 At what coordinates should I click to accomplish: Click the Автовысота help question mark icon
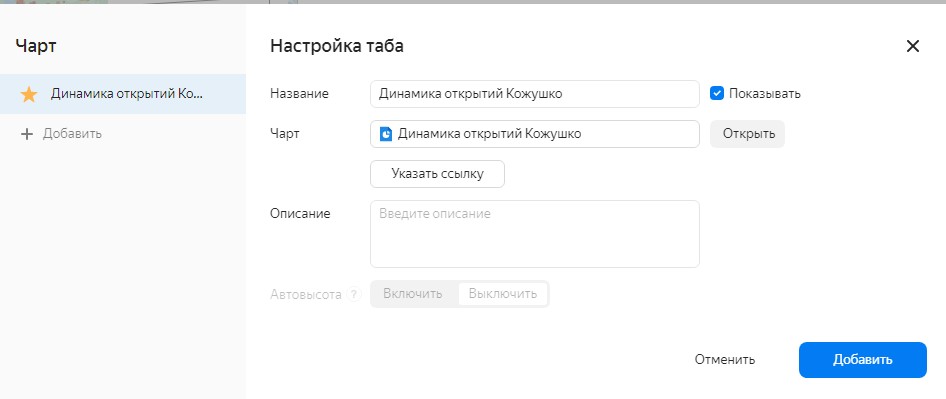pos(355,295)
